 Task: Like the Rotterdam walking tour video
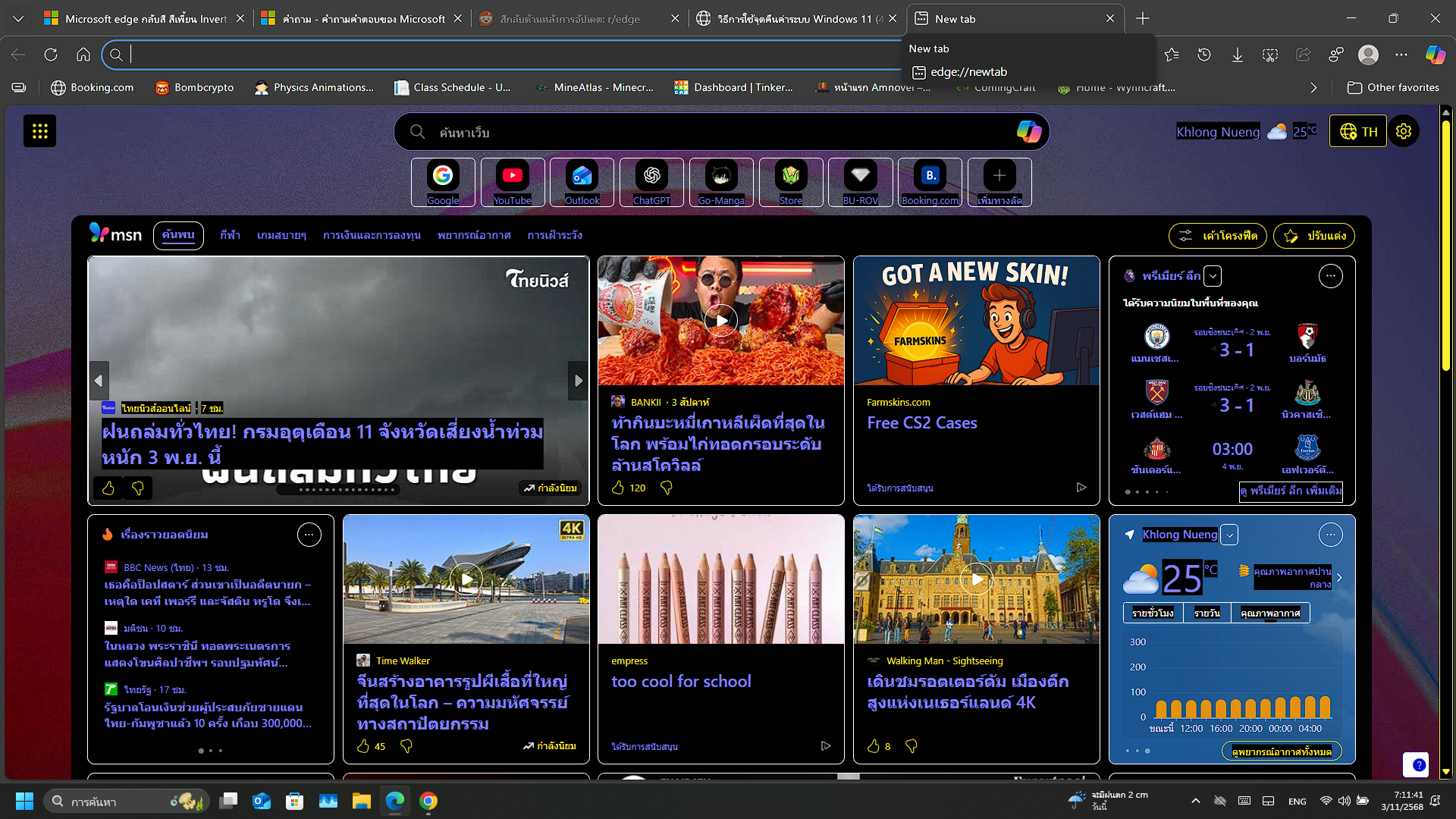tap(874, 746)
